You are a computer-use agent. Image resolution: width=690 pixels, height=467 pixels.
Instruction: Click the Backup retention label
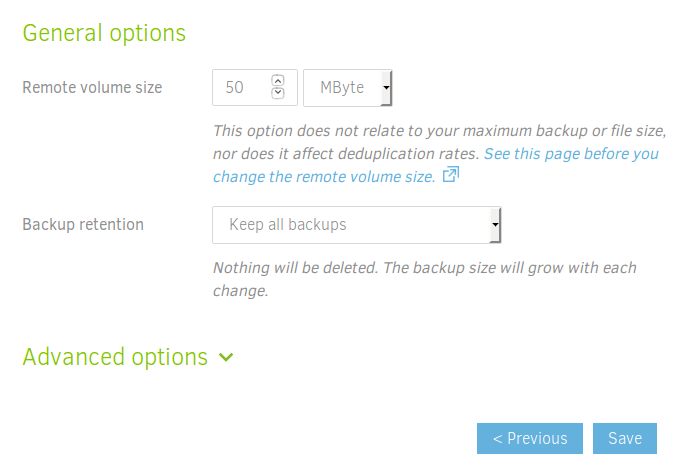point(83,225)
